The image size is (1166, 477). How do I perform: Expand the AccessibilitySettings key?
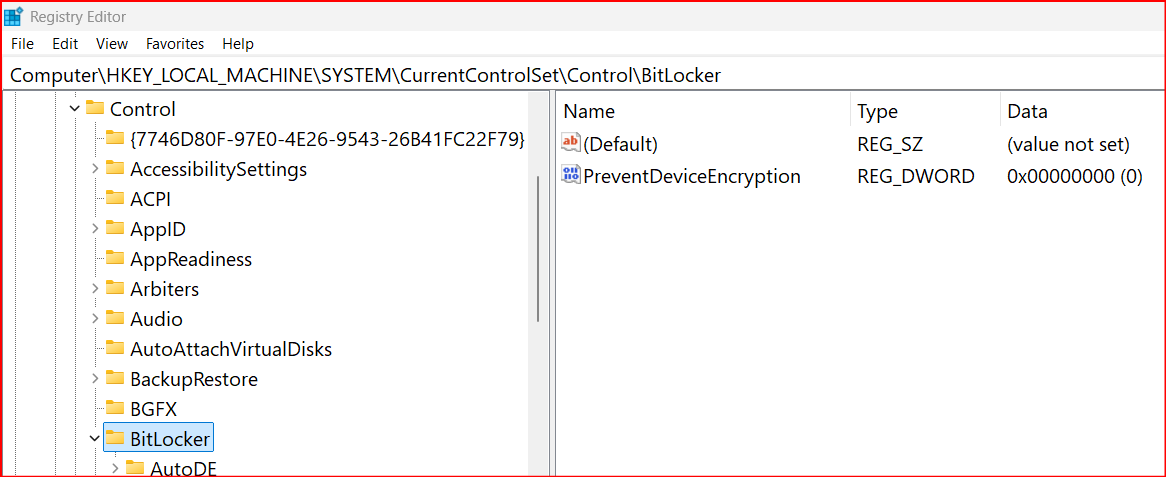(x=95, y=169)
